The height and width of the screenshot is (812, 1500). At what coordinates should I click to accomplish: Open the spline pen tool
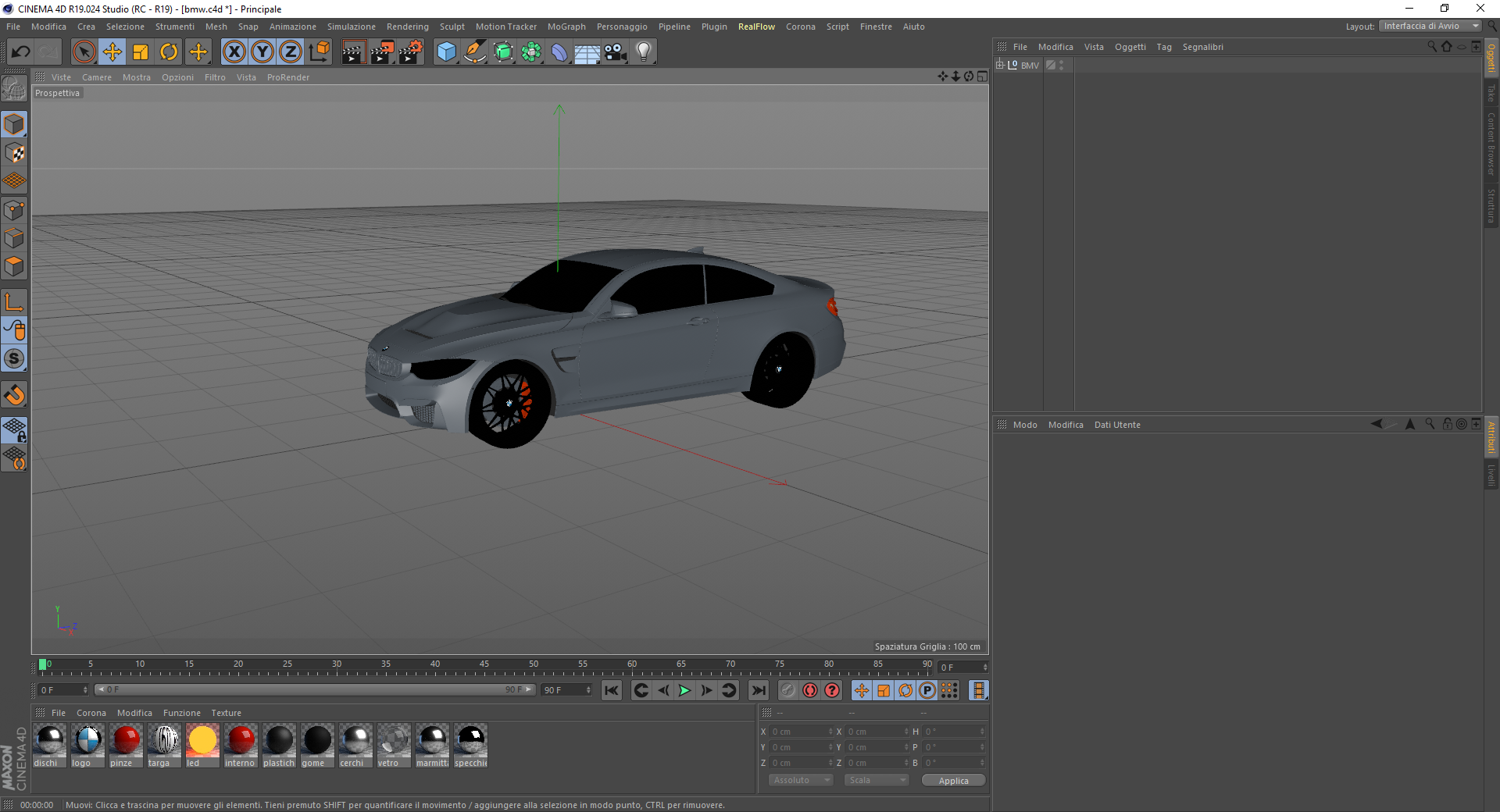pyautogui.click(x=475, y=52)
